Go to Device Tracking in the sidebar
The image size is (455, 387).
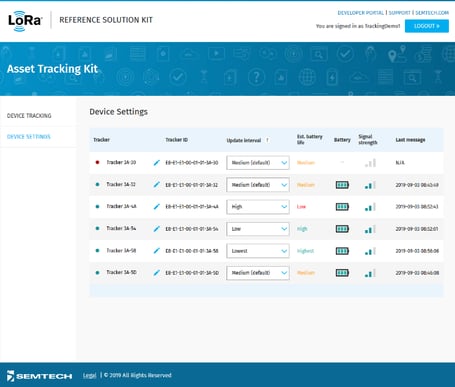[29, 116]
